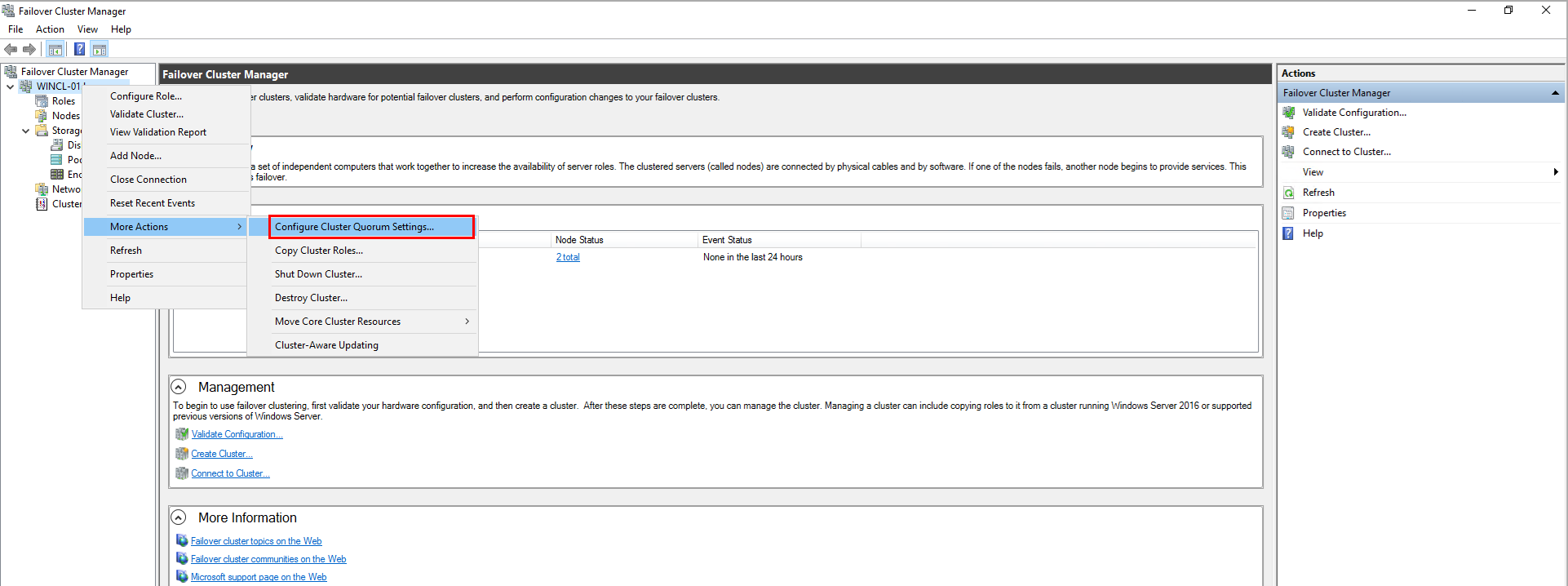This screenshot has height=586, width=1568.
Task: Open Connect to Cluster link under Management
Action: [230, 473]
